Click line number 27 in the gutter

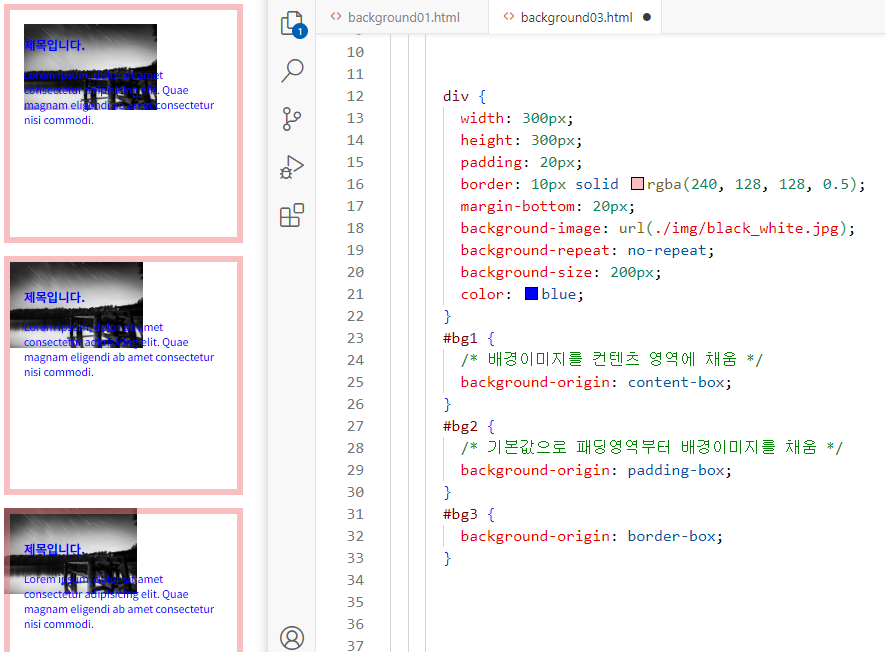click(355, 426)
